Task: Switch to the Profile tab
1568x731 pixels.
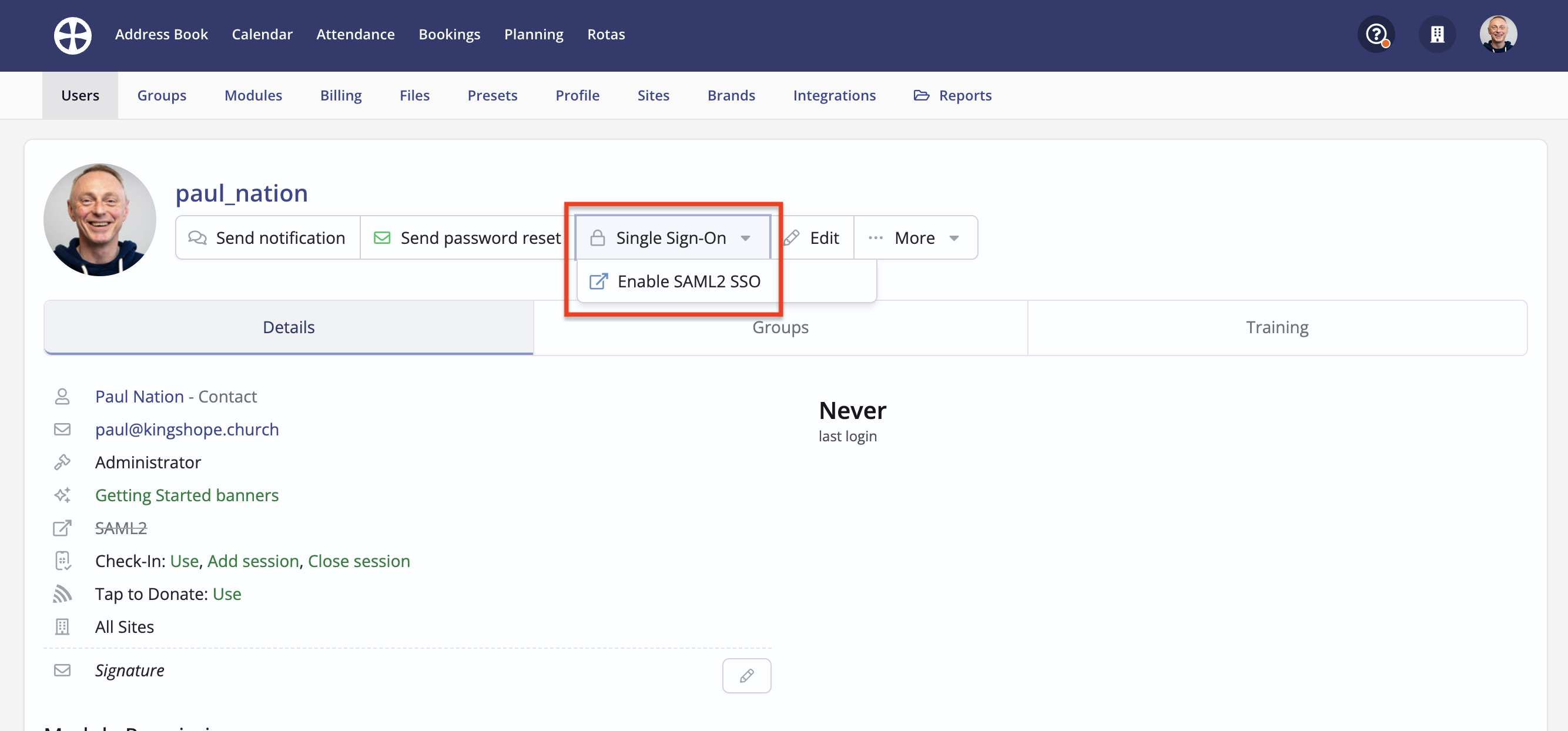Action: click(577, 95)
